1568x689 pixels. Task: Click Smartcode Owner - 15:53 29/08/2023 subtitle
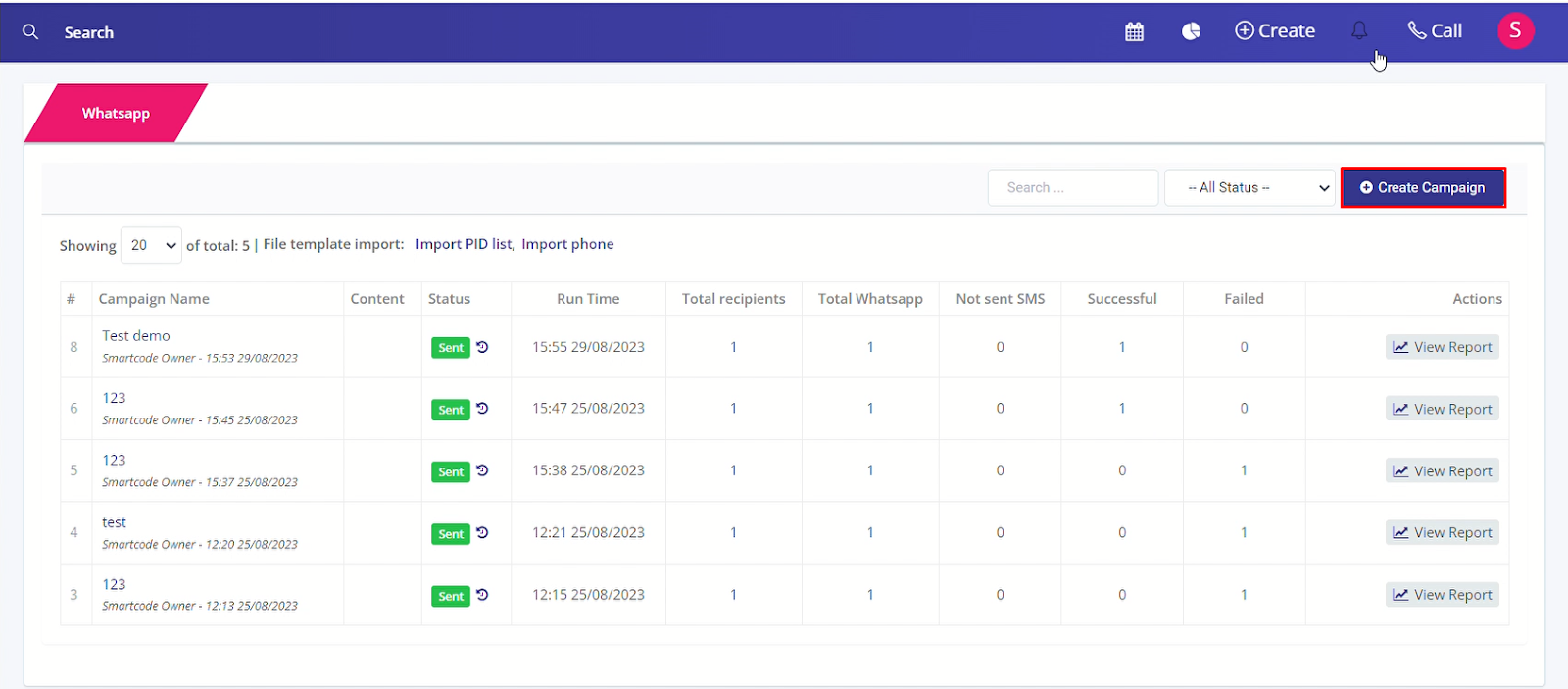200,358
